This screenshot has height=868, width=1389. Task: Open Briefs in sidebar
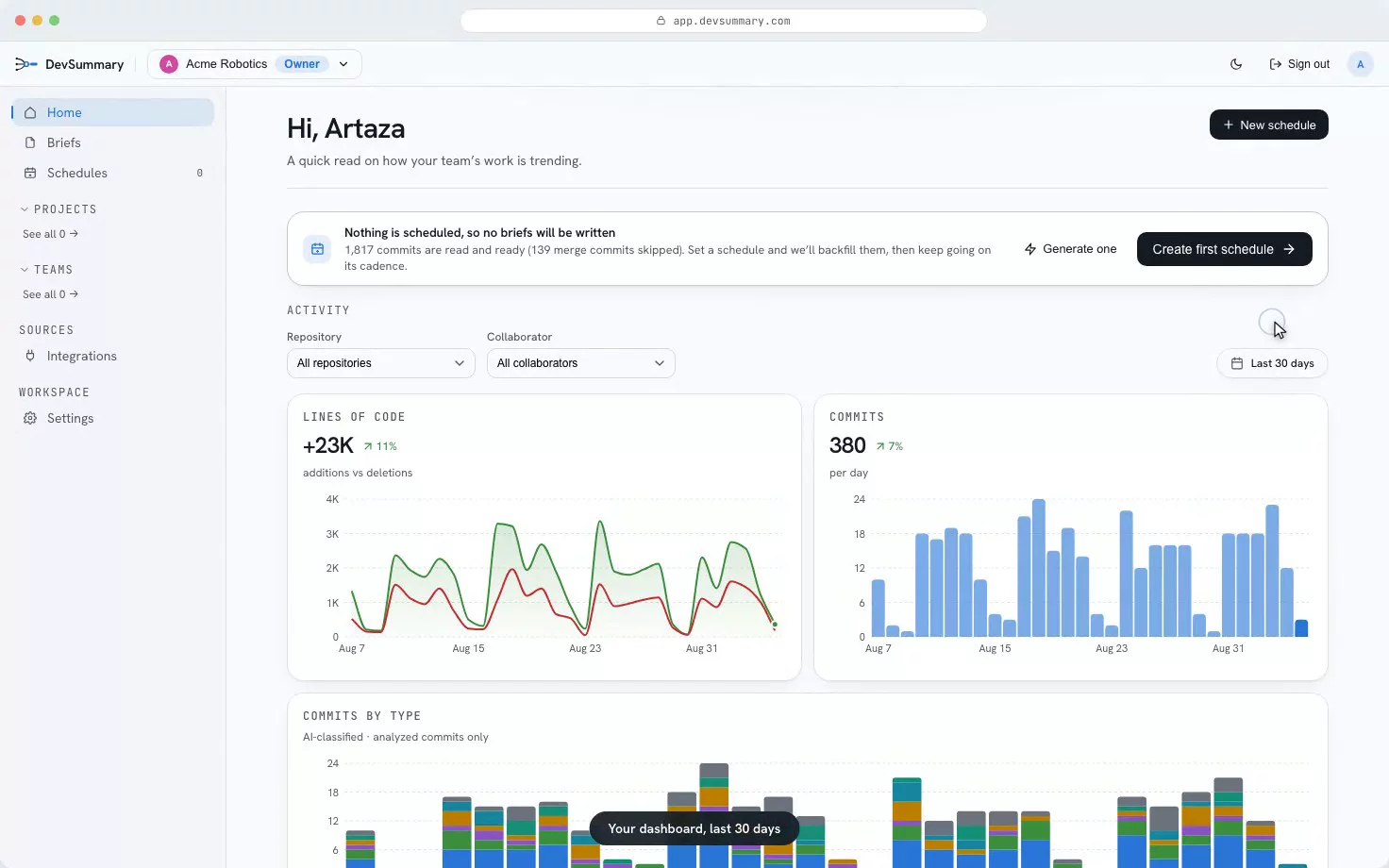point(113,142)
